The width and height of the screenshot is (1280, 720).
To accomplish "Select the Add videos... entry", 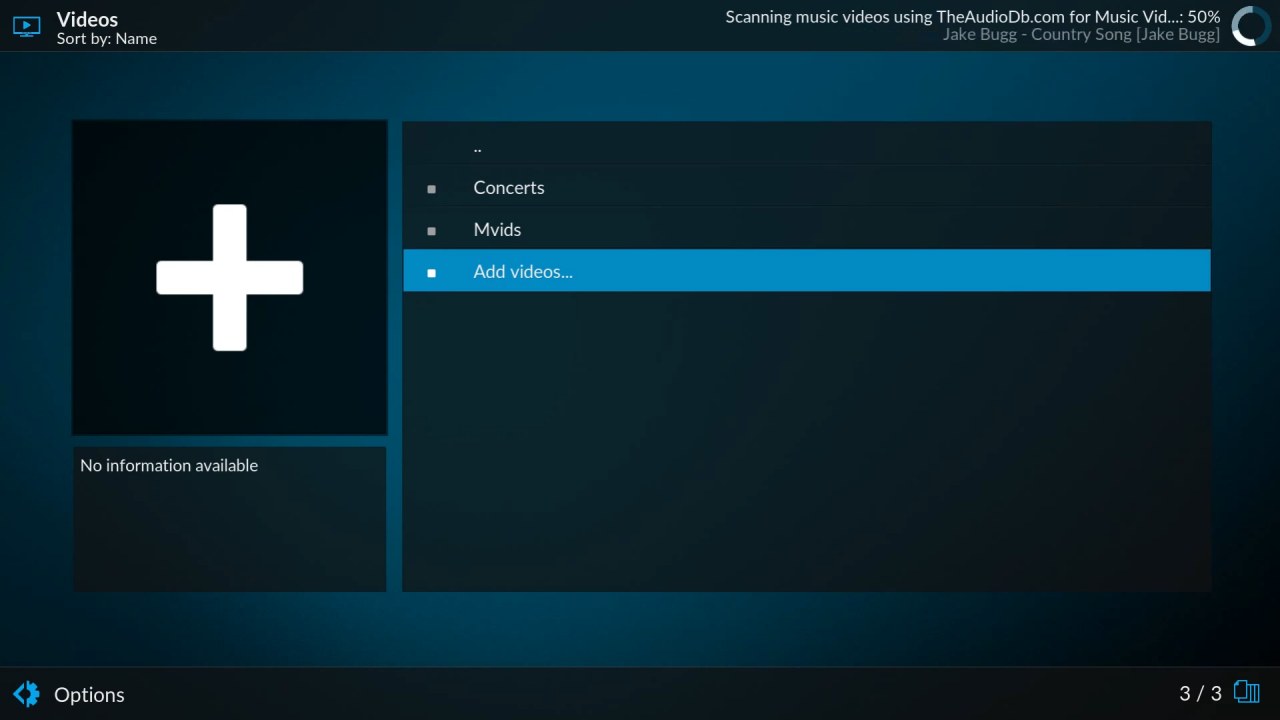I will click(523, 272).
